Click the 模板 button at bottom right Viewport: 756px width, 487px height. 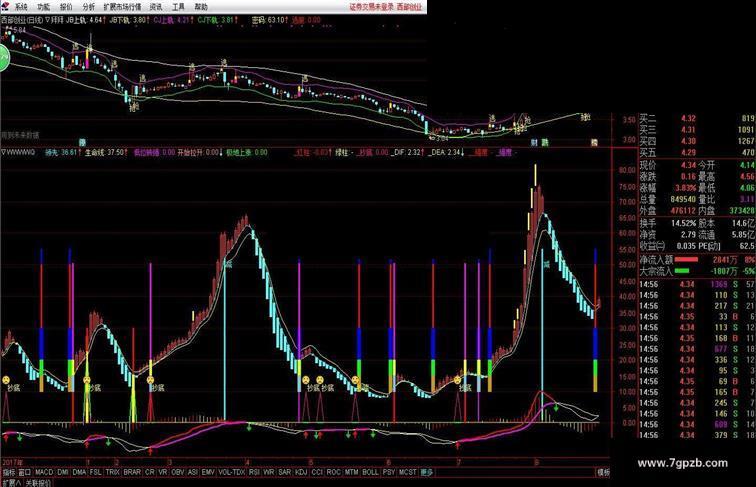pos(604,472)
